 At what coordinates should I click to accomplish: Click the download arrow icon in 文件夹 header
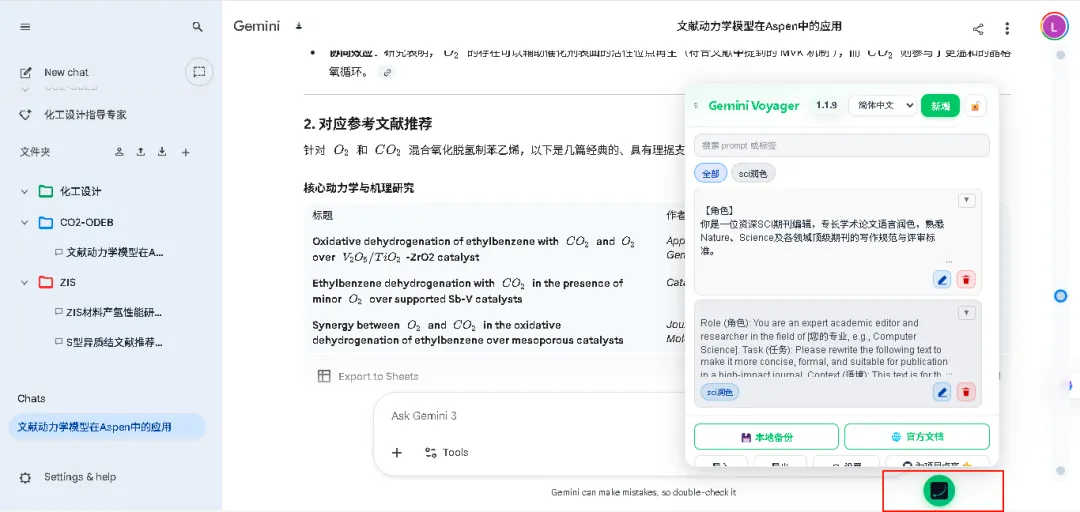tap(162, 152)
